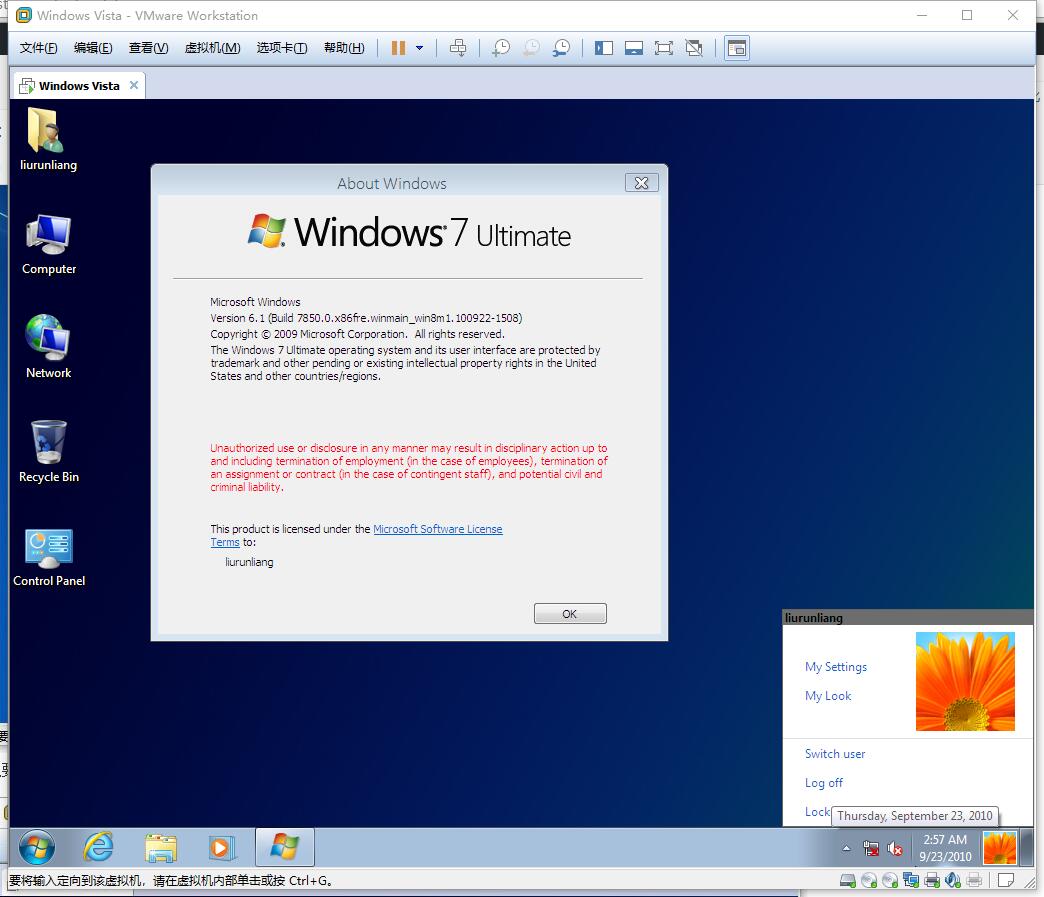
Task: Click the disconnected network tray icon
Action: [x=870, y=848]
